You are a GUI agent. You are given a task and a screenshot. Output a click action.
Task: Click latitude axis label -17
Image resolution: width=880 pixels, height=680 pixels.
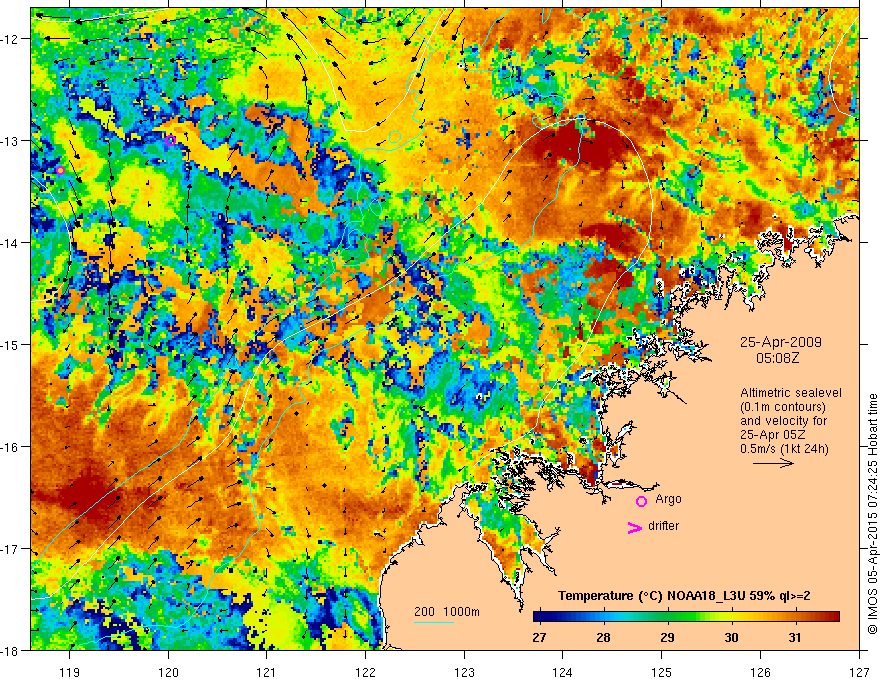(x=11, y=548)
